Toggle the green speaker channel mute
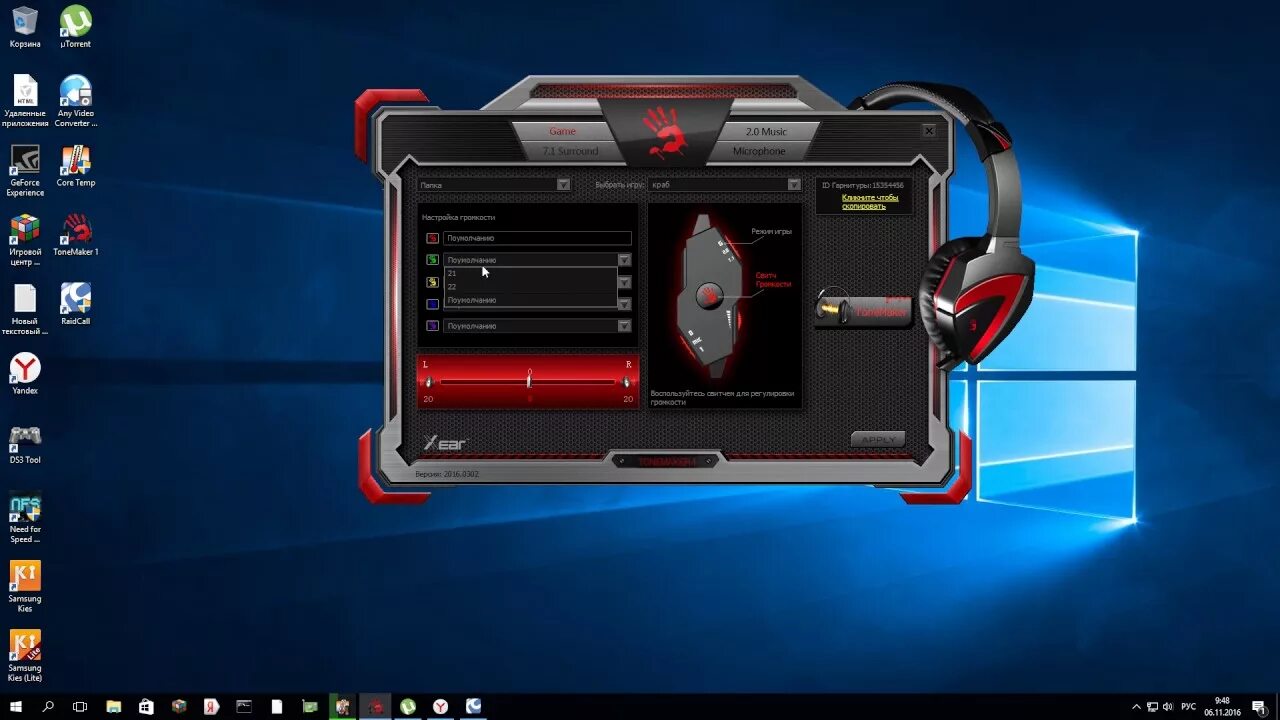 [433, 258]
